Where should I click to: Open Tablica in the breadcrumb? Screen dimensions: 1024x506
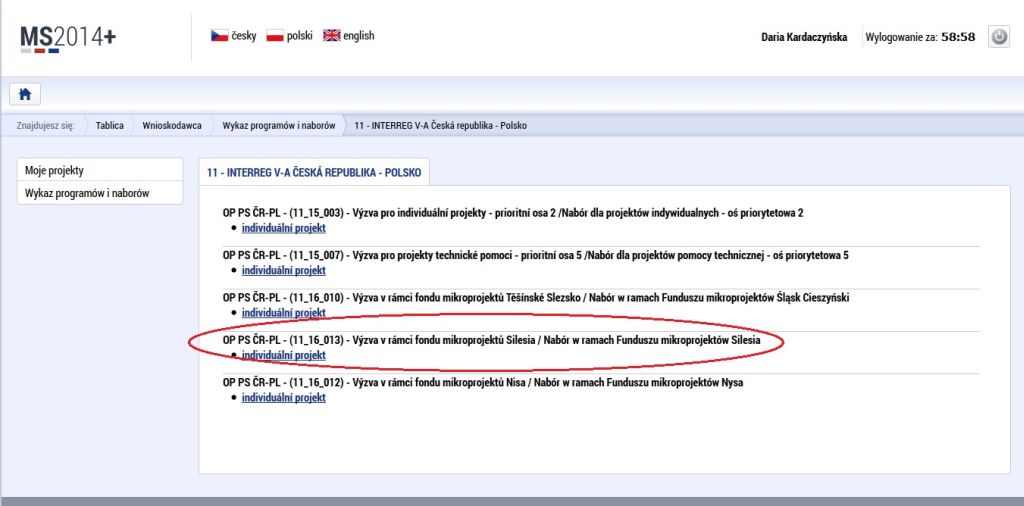pyautogui.click(x=109, y=126)
